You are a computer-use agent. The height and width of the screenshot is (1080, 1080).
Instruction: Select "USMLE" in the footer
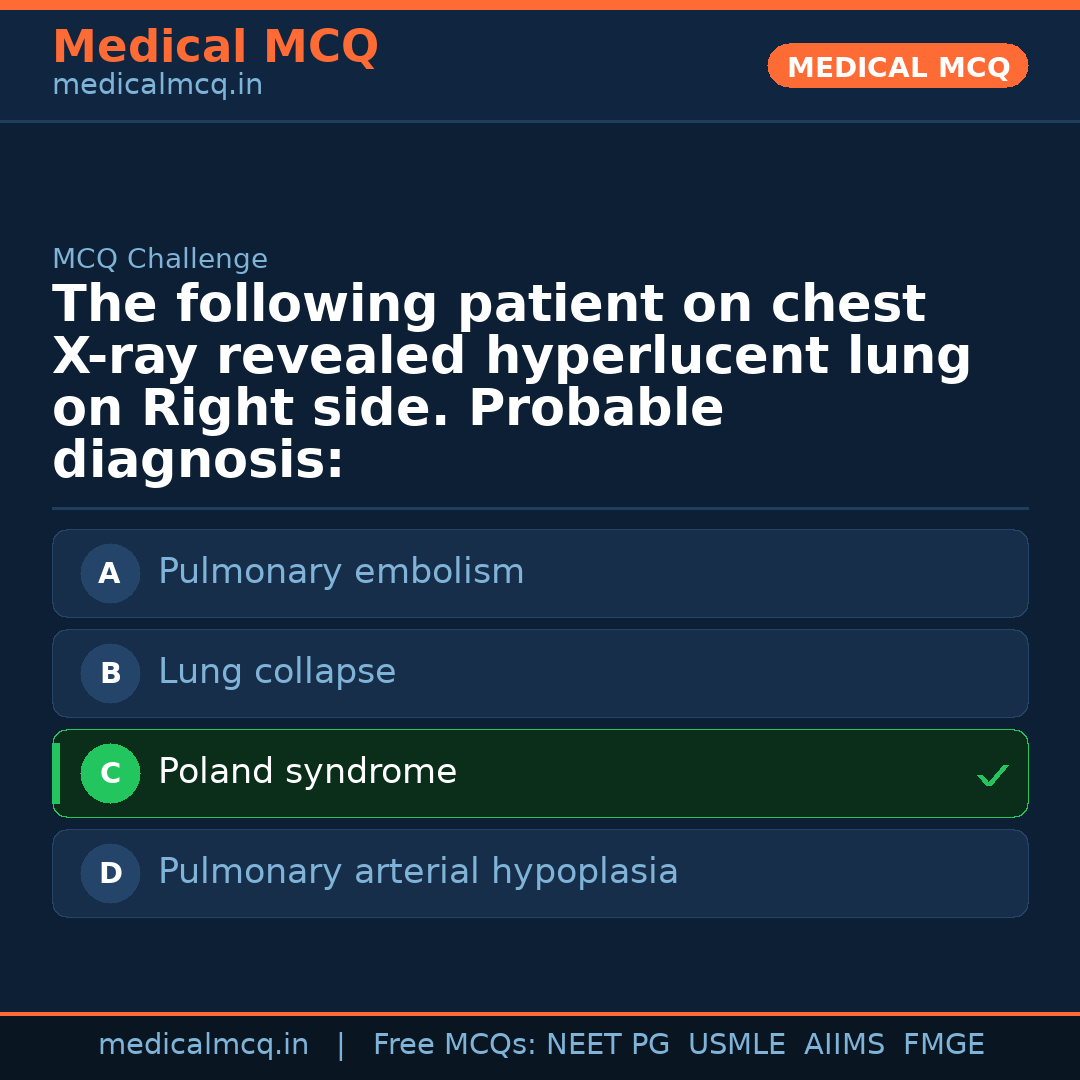pos(737,1045)
